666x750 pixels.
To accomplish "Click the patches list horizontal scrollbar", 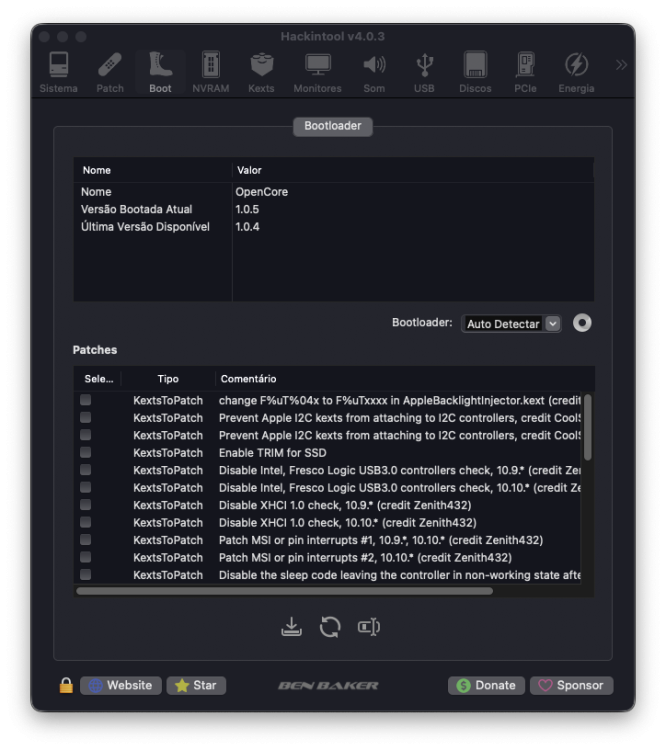I will 284,591.
